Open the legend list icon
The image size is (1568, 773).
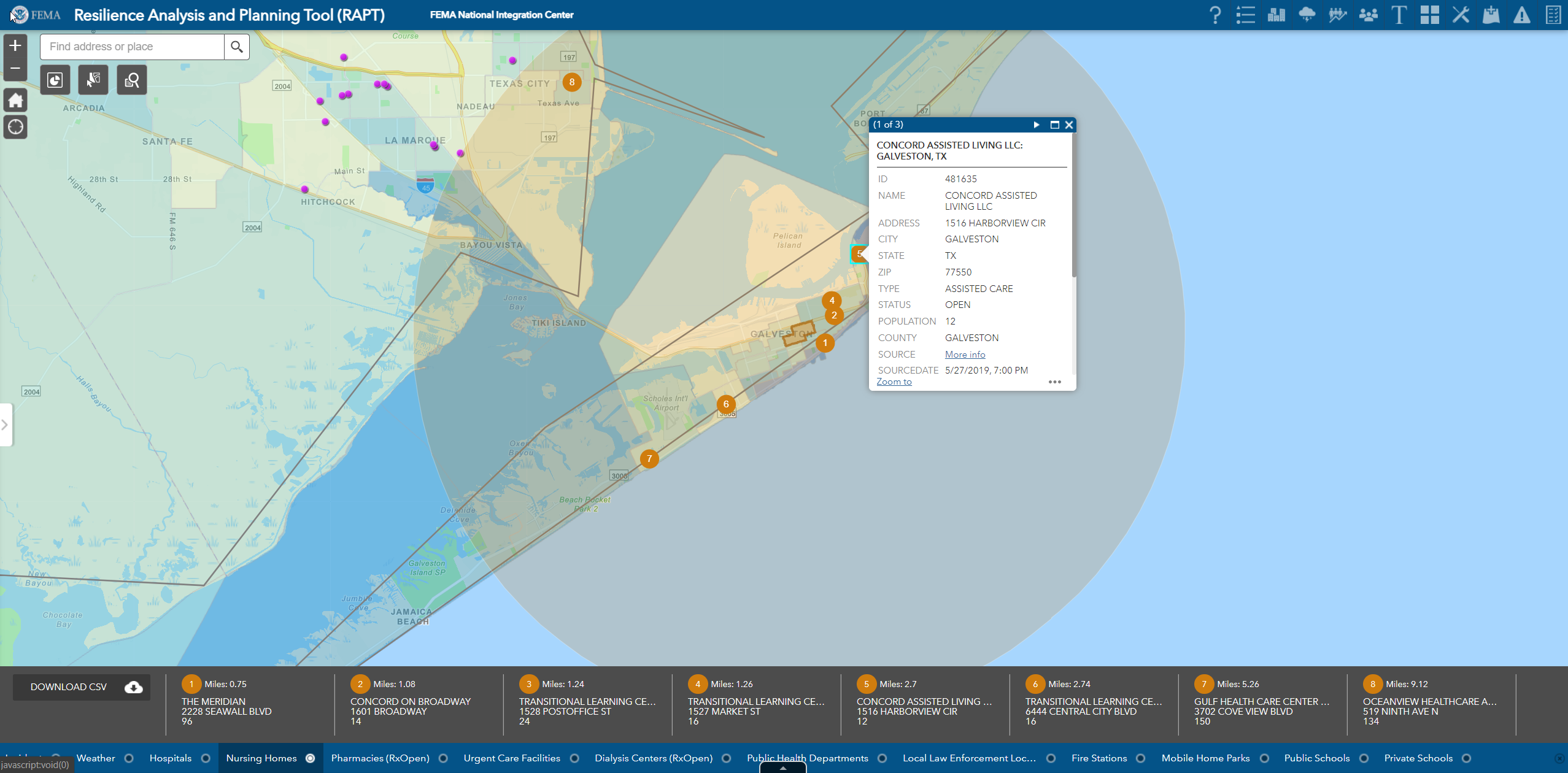click(1246, 14)
